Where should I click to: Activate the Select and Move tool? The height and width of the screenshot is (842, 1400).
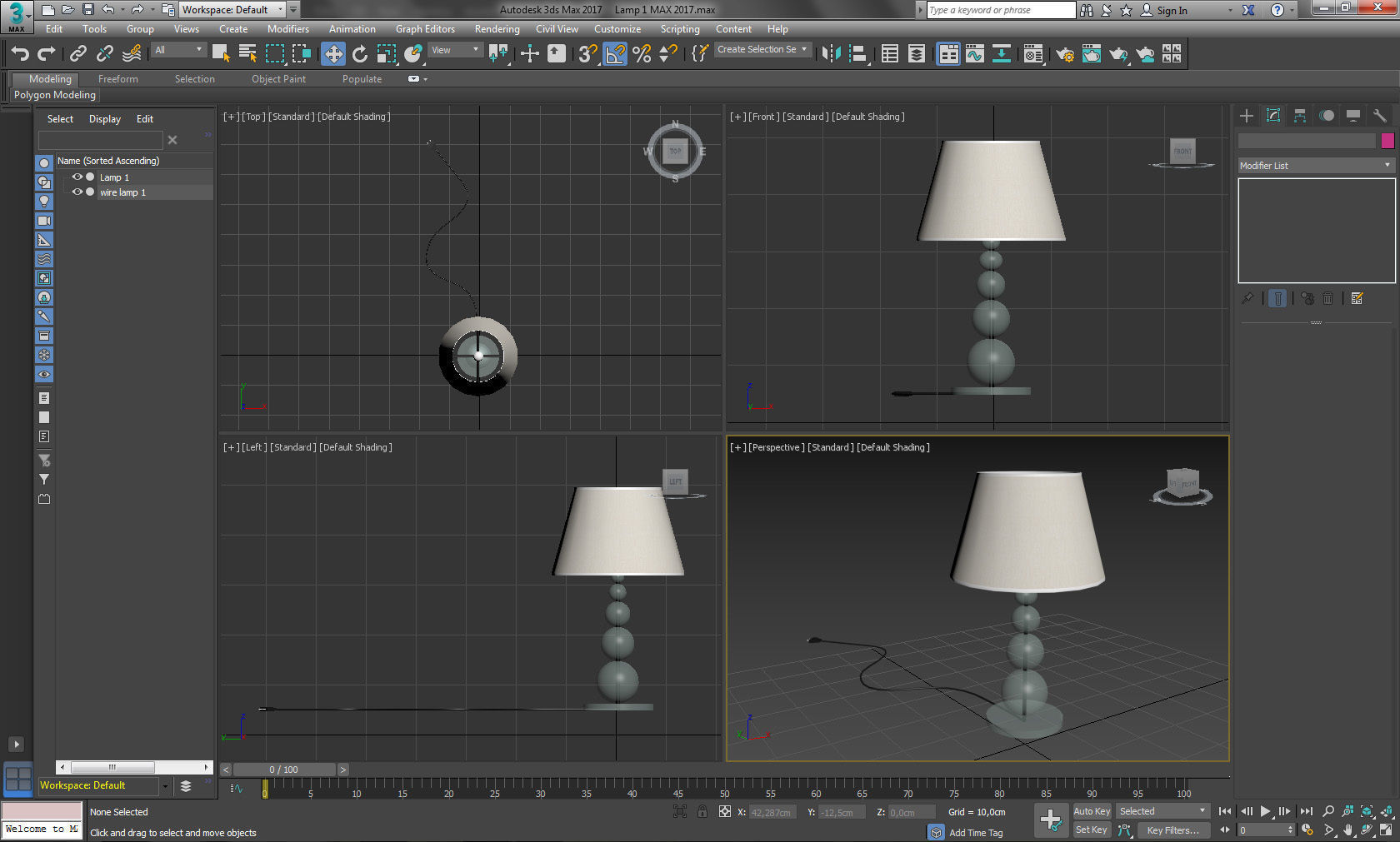pos(333,54)
